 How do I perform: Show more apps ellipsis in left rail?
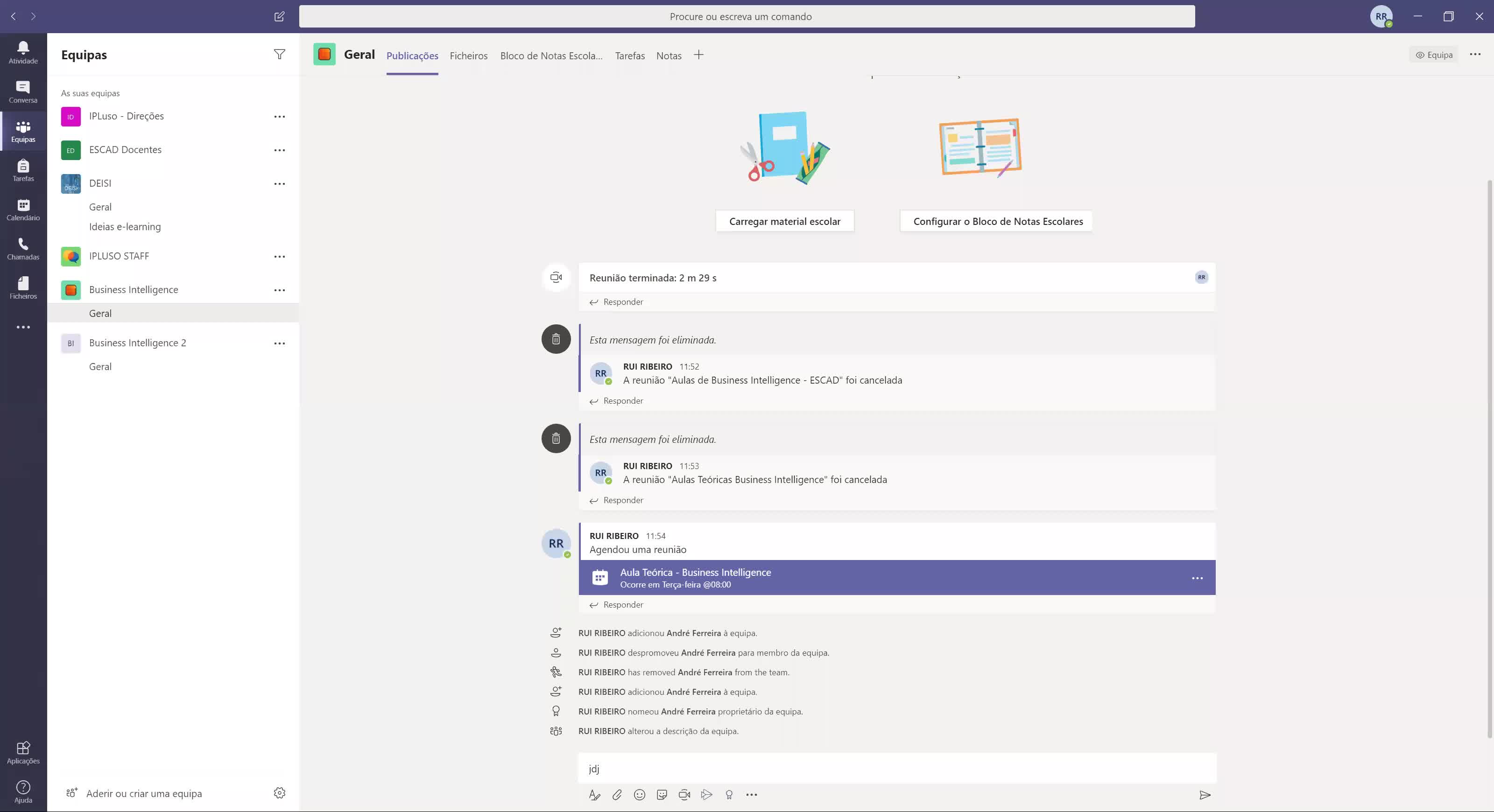(23, 328)
